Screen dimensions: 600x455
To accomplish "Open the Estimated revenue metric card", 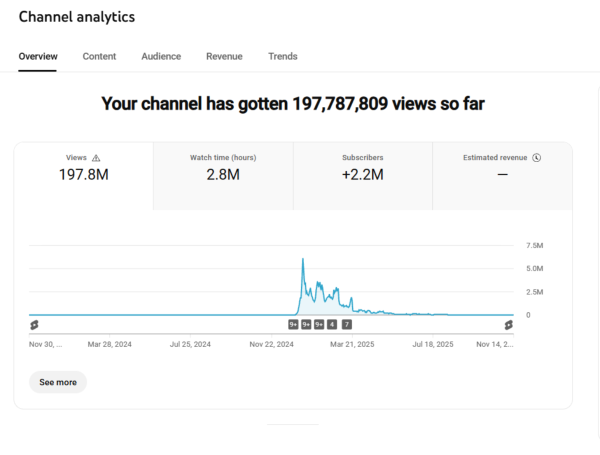I will pos(502,175).
